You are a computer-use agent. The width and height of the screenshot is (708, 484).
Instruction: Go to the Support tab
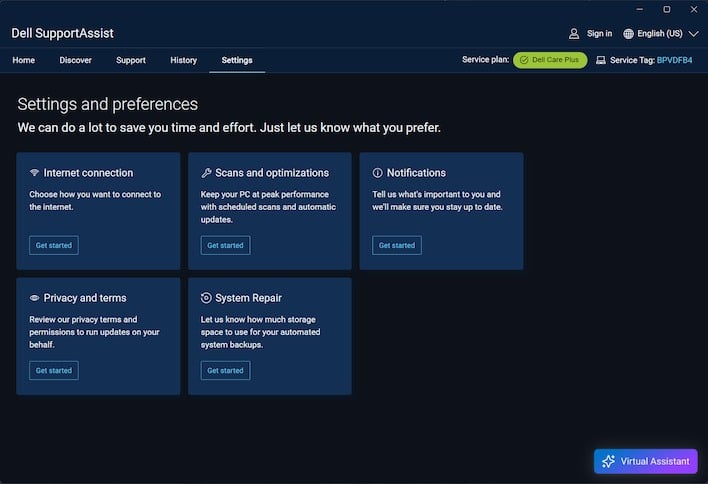(x=131, y=60)
